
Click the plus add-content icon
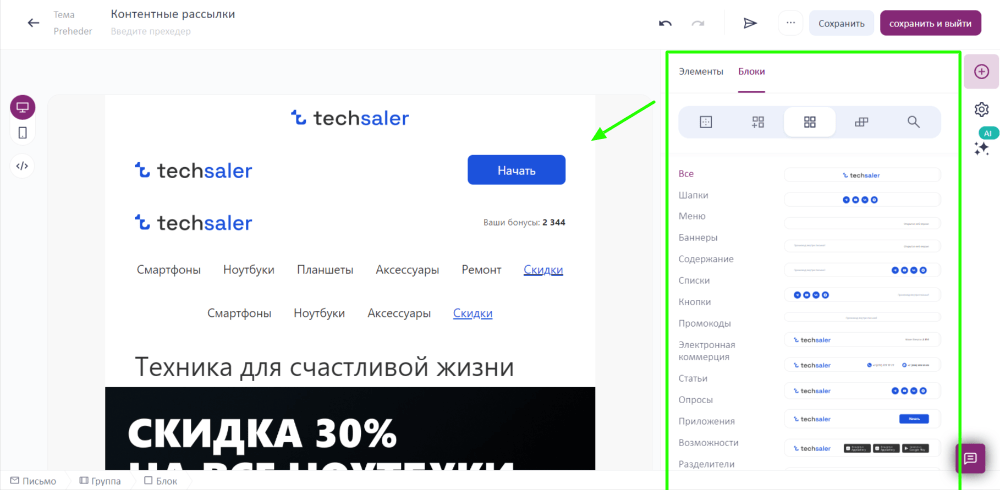pyautogui.click(x=982, y=71)
